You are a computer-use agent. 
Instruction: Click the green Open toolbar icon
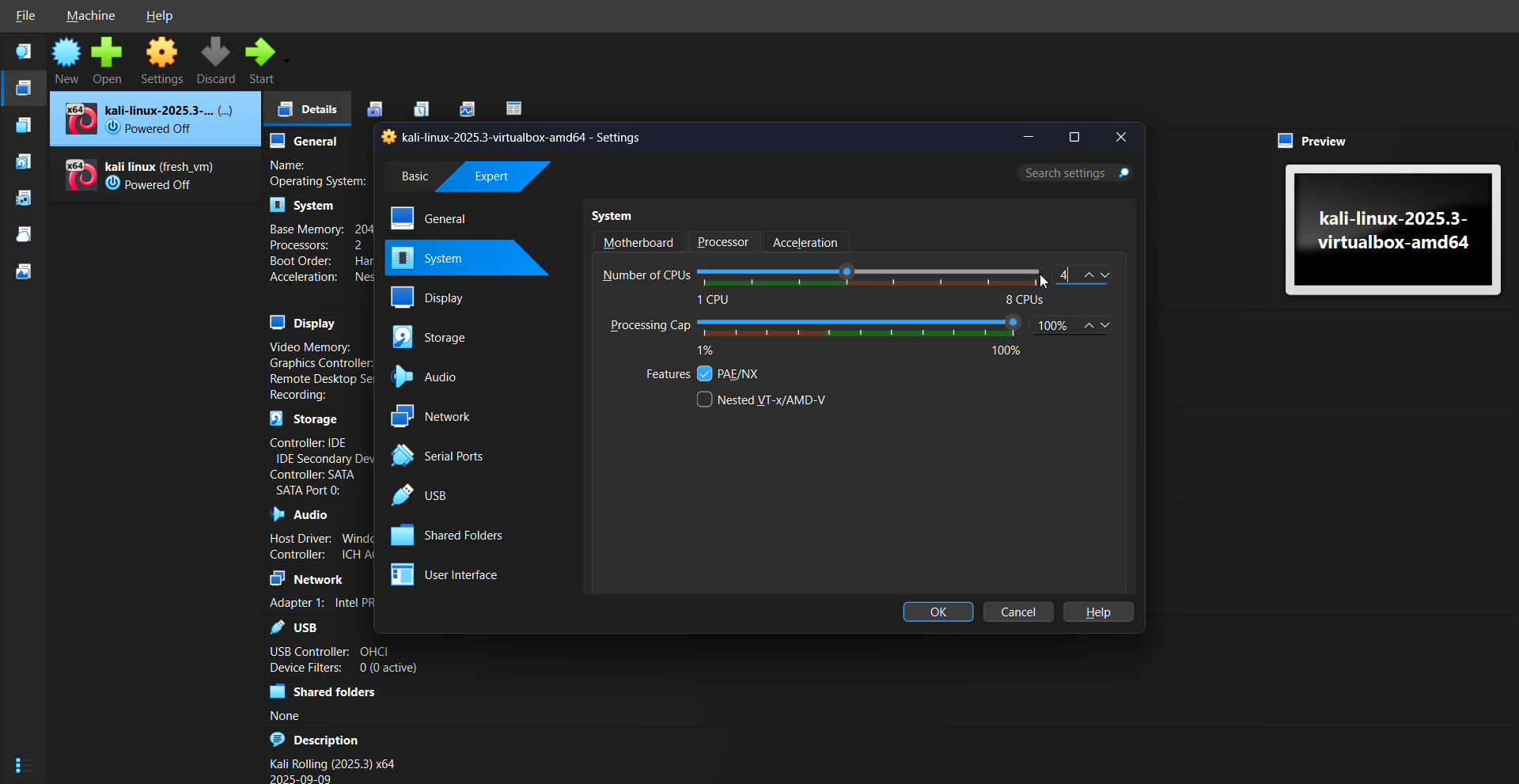107,53
